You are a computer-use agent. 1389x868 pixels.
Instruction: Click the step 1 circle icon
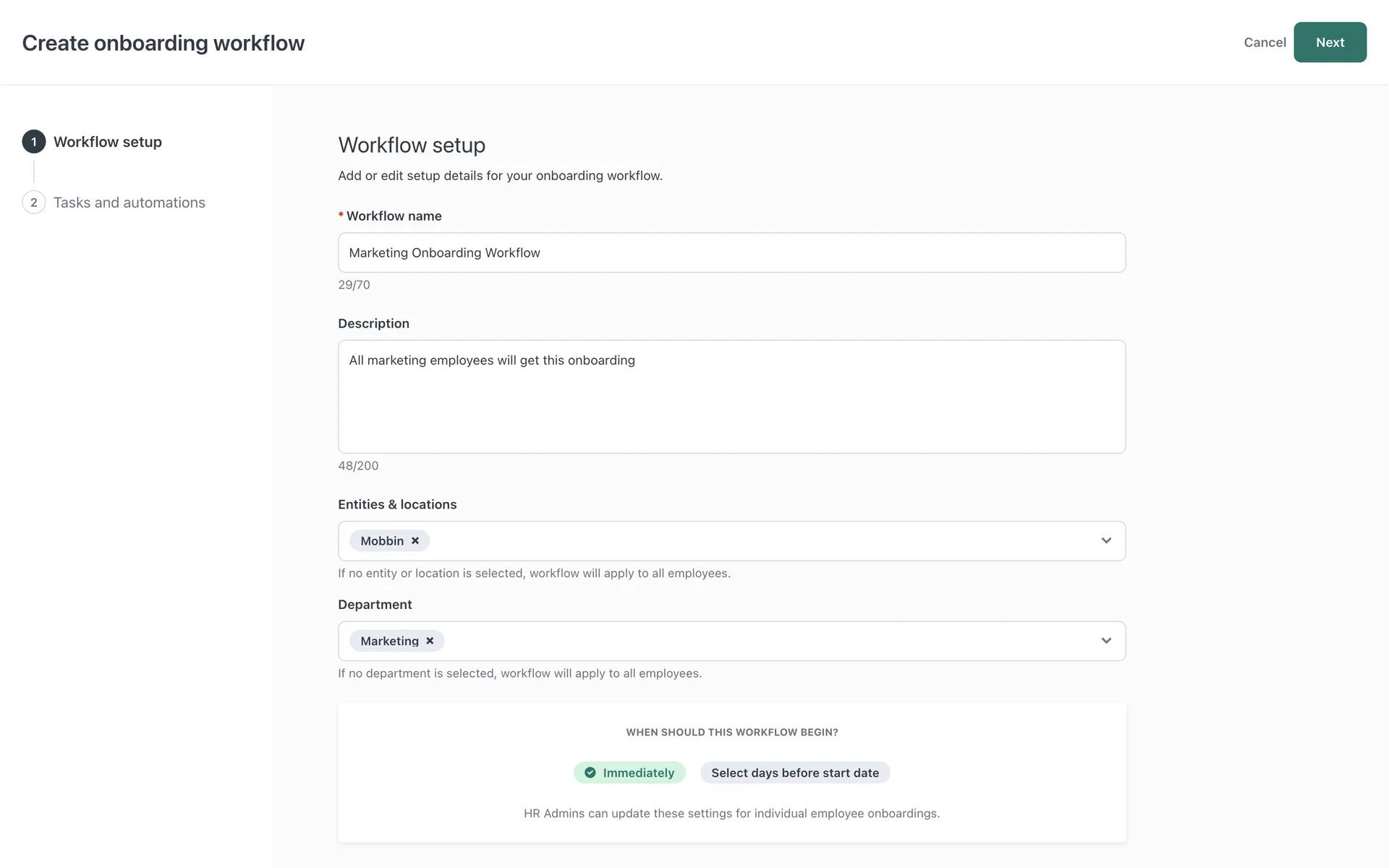point(34,142)
